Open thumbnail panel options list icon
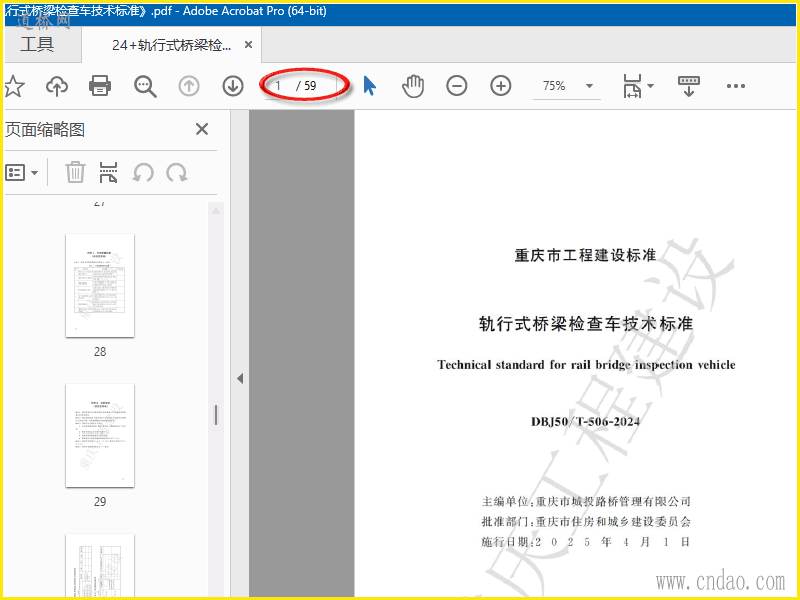800x600 pixels. point(15,172)
